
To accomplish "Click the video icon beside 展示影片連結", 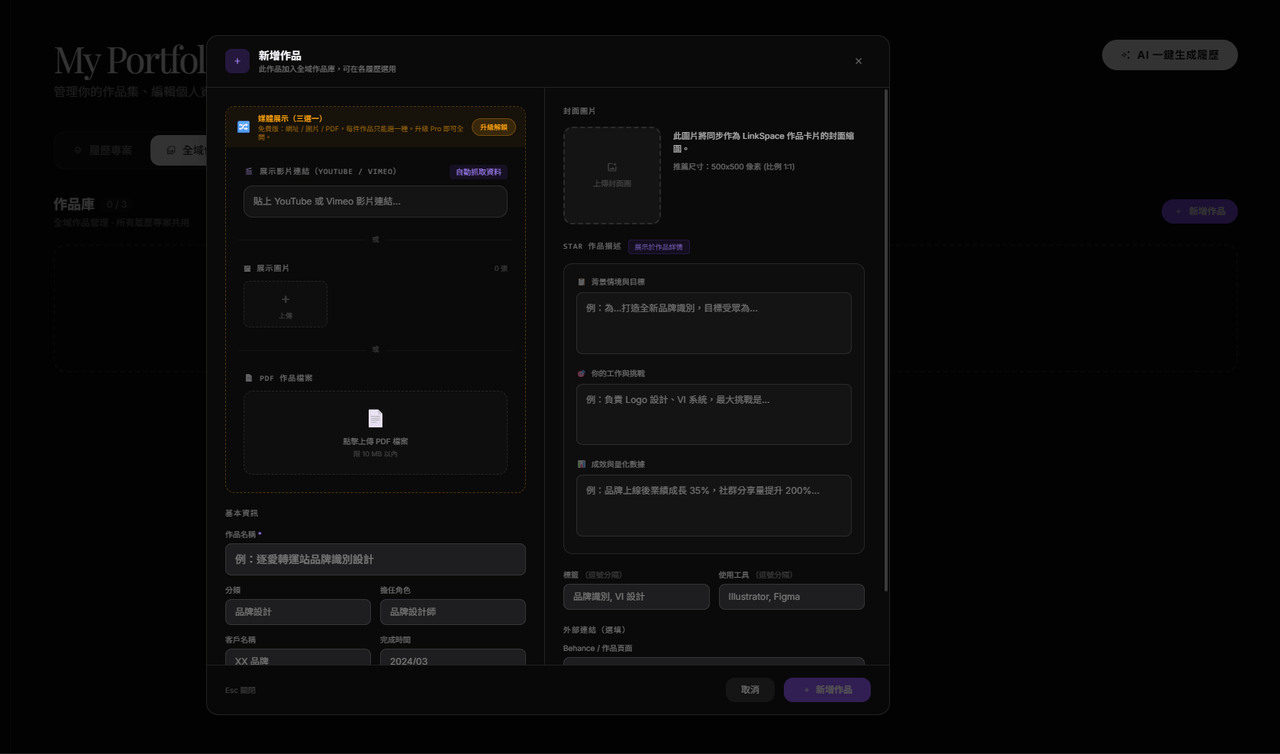I will pos(249,172).
